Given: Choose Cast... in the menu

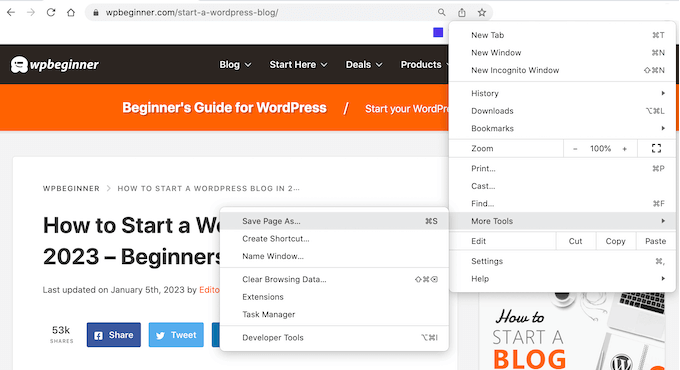Looking at the screenshot, I should (x=562, y=186).
